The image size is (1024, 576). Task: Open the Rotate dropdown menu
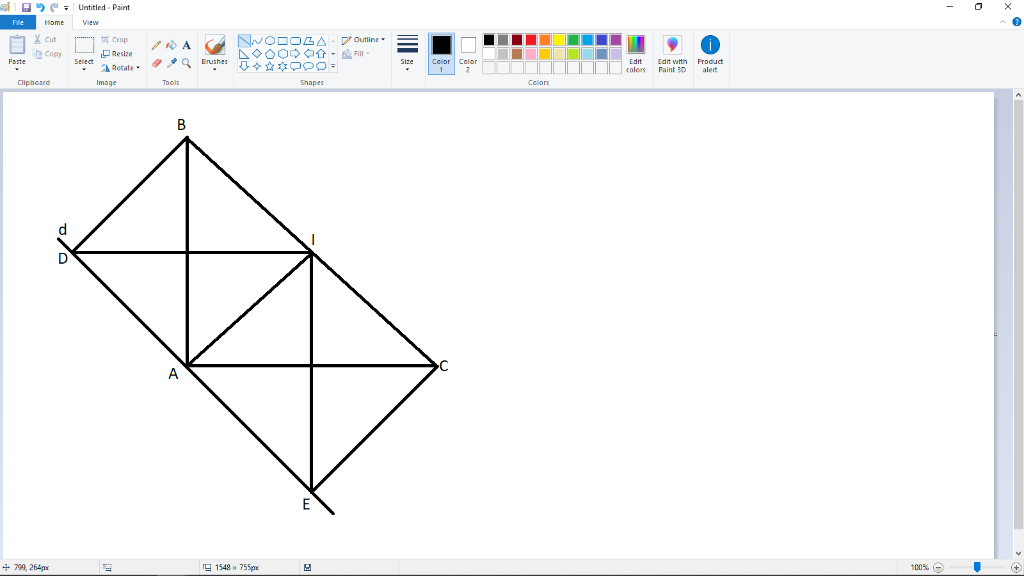pos(120,67)
